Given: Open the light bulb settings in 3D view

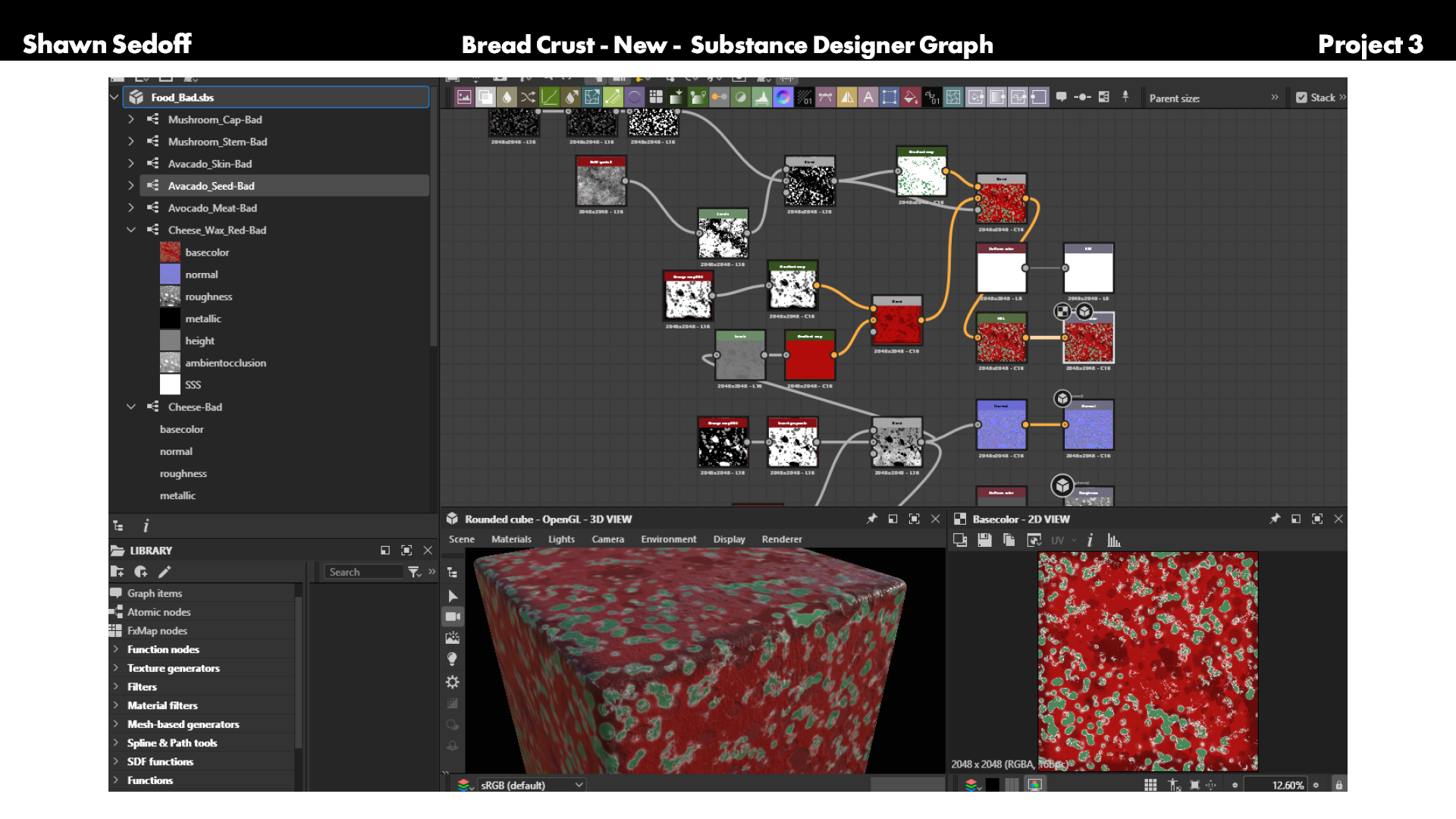Looking at the screenshot, I should click(453, 659).
